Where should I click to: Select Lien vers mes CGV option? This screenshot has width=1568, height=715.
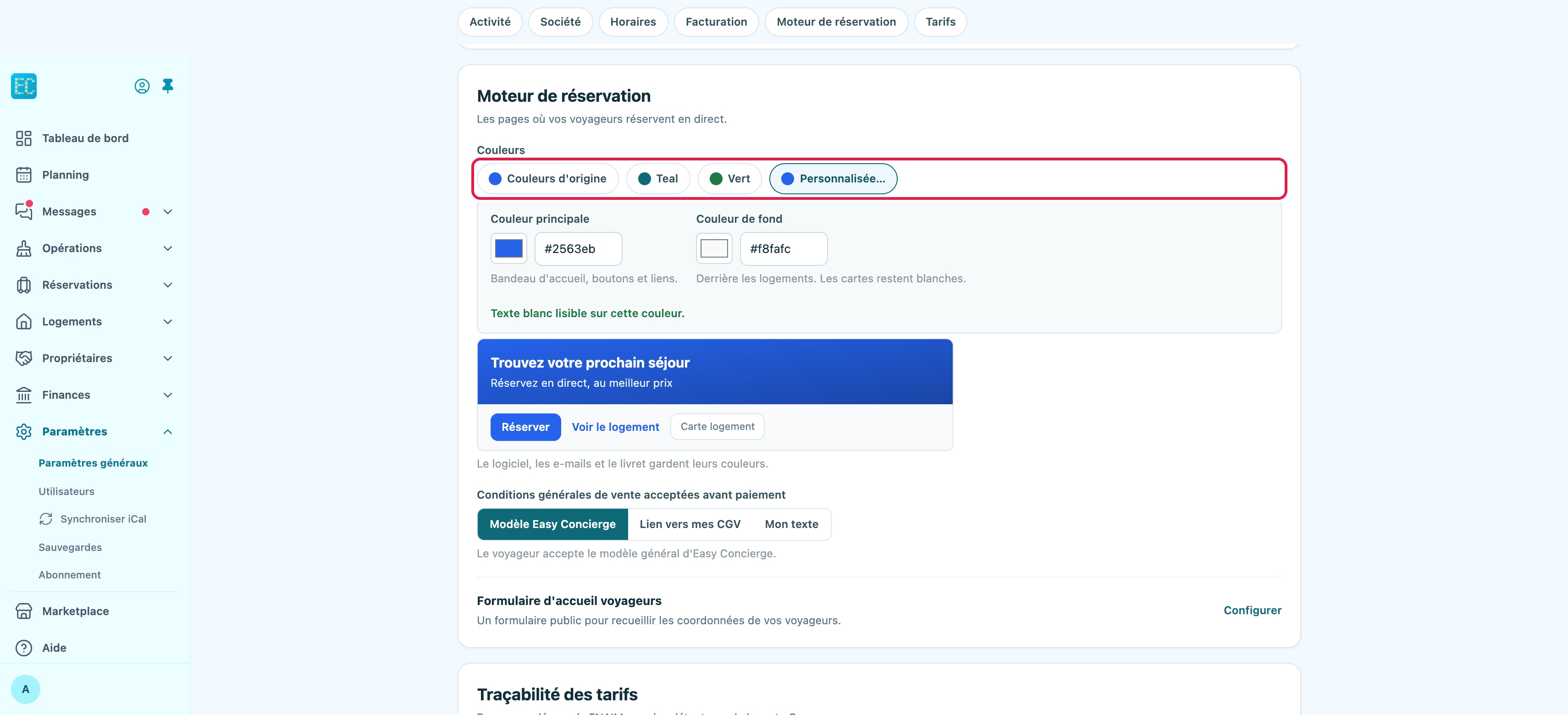click(x=690, y=524)
